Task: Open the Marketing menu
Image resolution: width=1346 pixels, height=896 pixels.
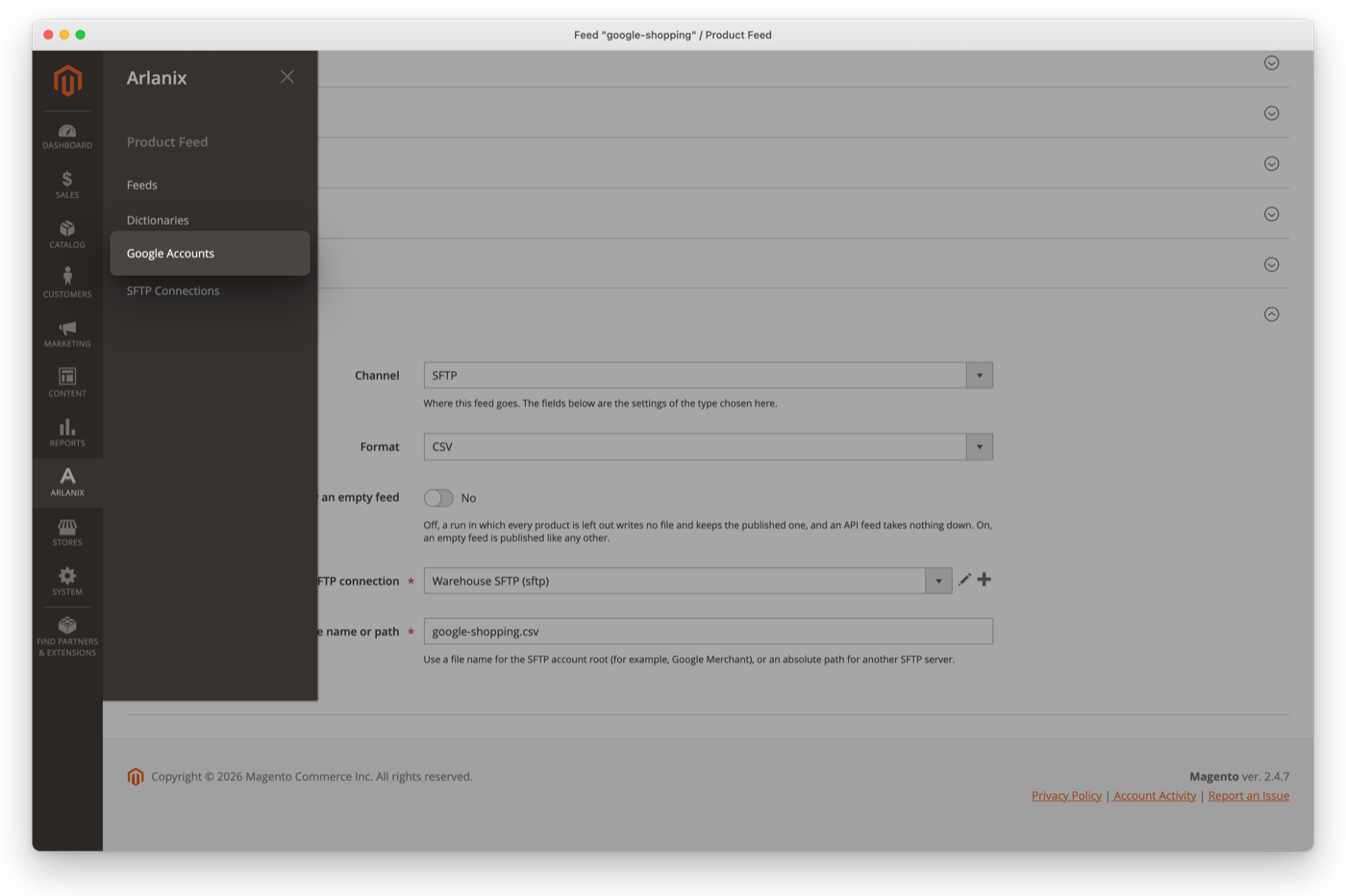Action: coord(67,335)
